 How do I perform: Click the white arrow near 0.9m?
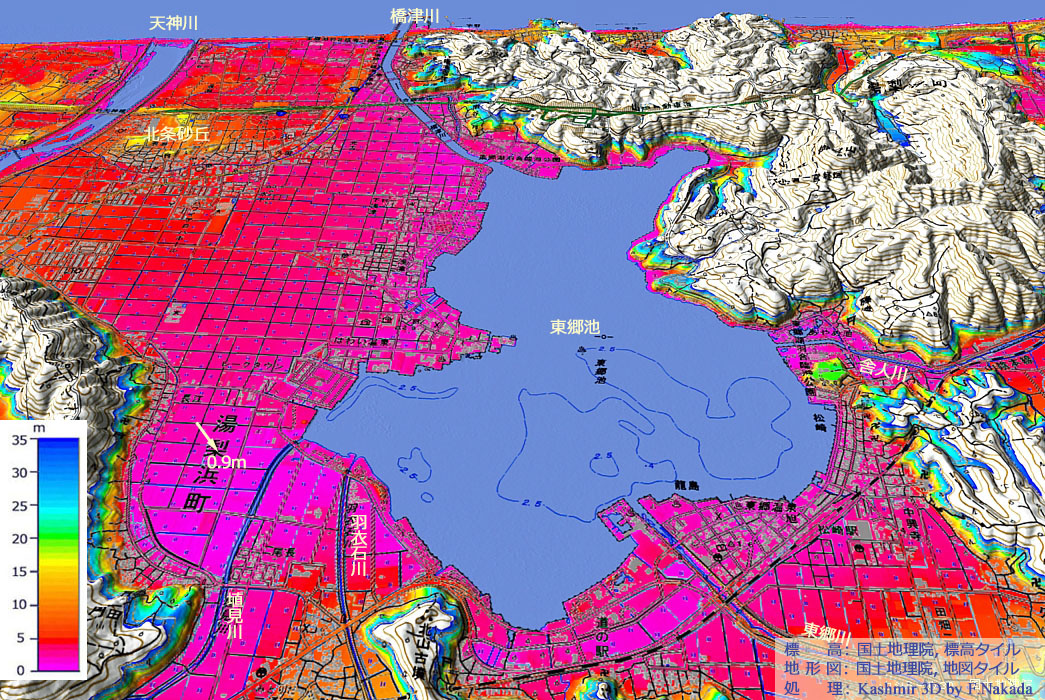208,436
